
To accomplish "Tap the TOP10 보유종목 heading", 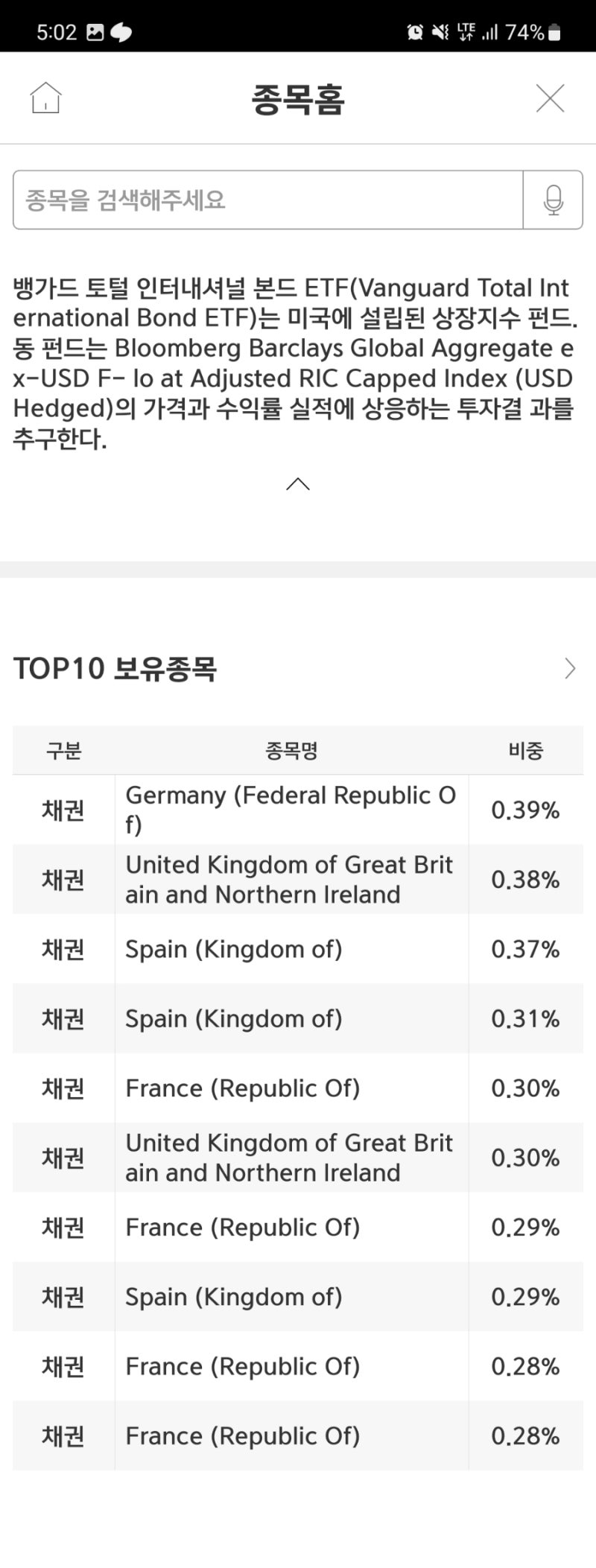I will point(115,668).
